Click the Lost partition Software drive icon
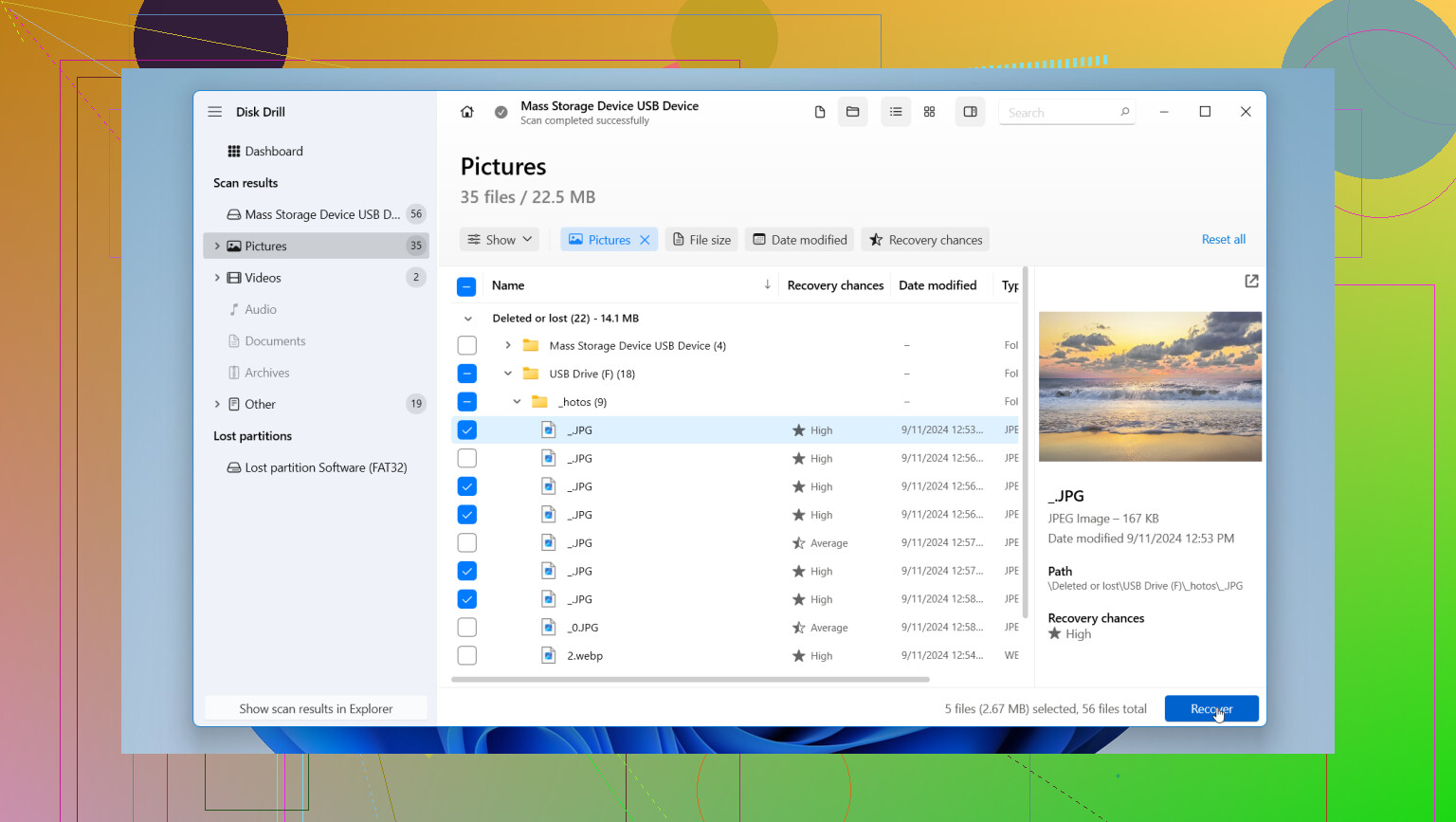 233,467
